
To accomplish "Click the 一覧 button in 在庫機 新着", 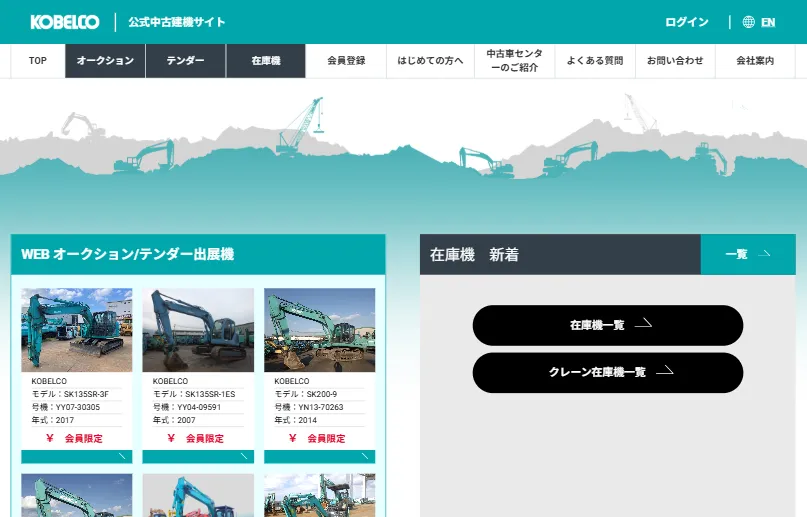I will [748, 254].
